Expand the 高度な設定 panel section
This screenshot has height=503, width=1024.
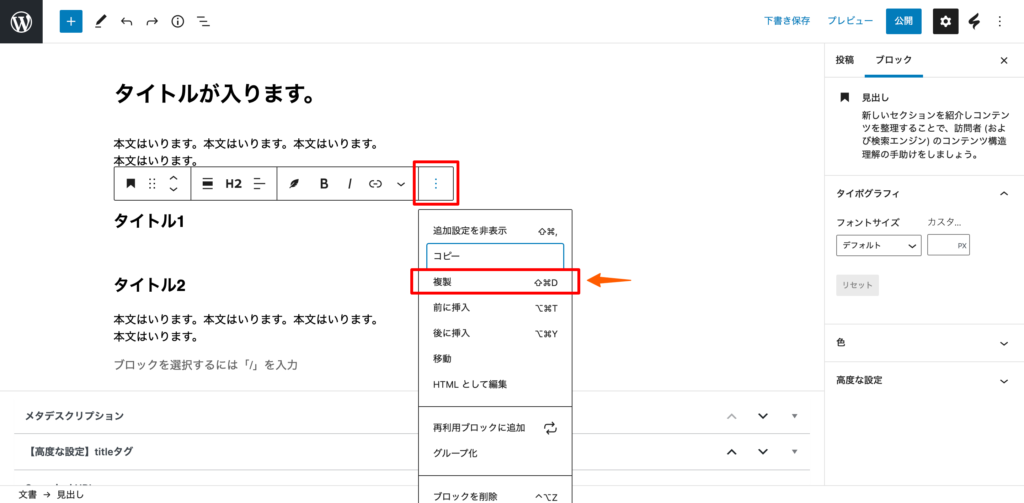922,380
